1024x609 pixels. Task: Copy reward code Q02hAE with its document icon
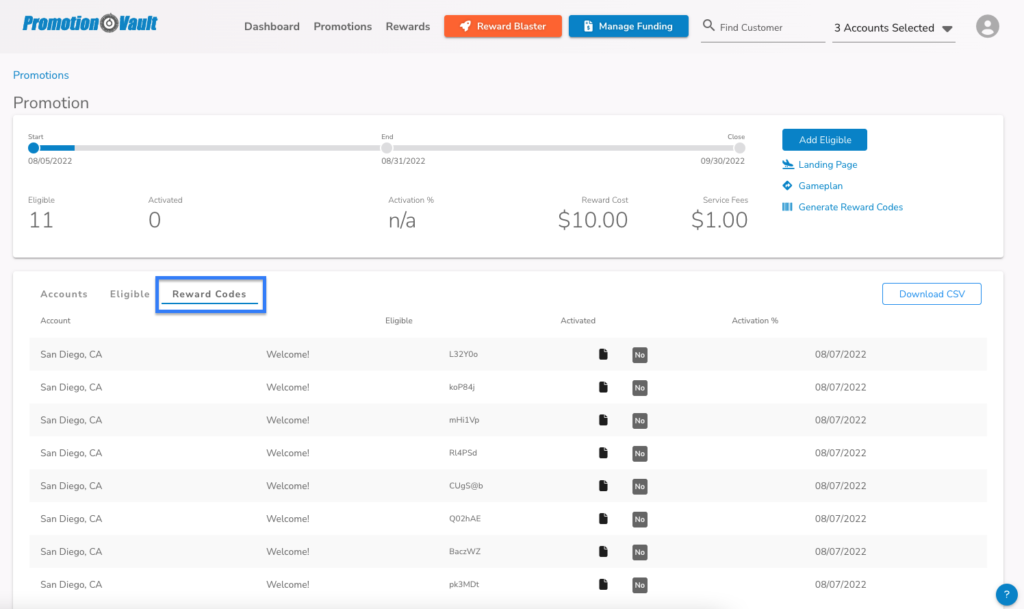click(x=603, y=518)
